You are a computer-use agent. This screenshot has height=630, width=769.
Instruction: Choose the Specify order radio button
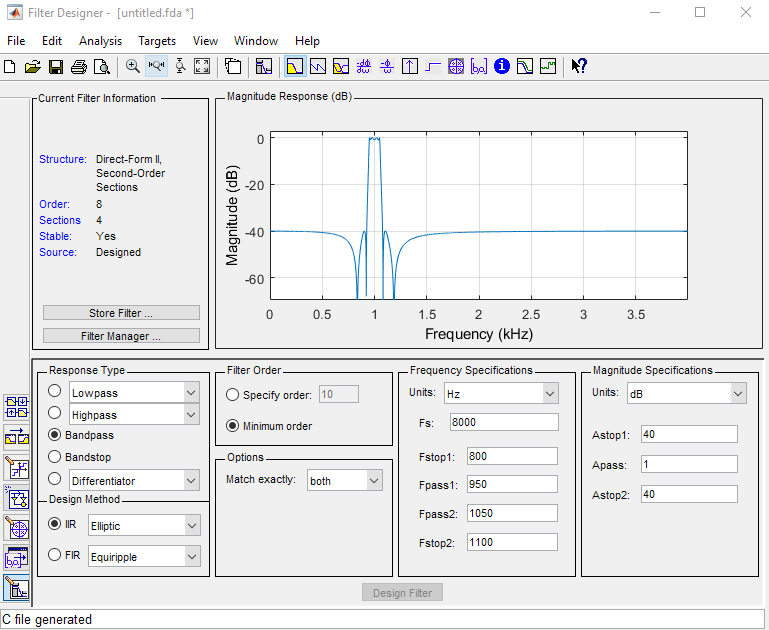[232, 395]
